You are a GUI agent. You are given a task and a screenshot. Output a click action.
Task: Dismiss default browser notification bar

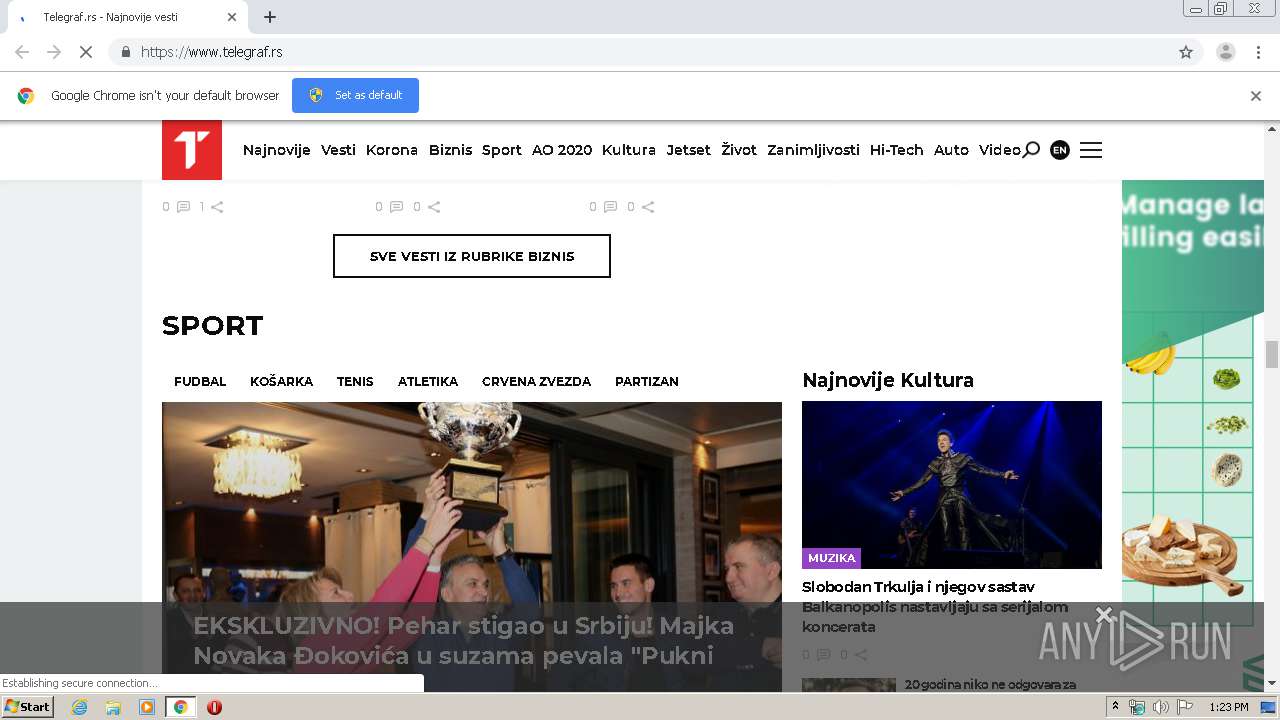1256,96
